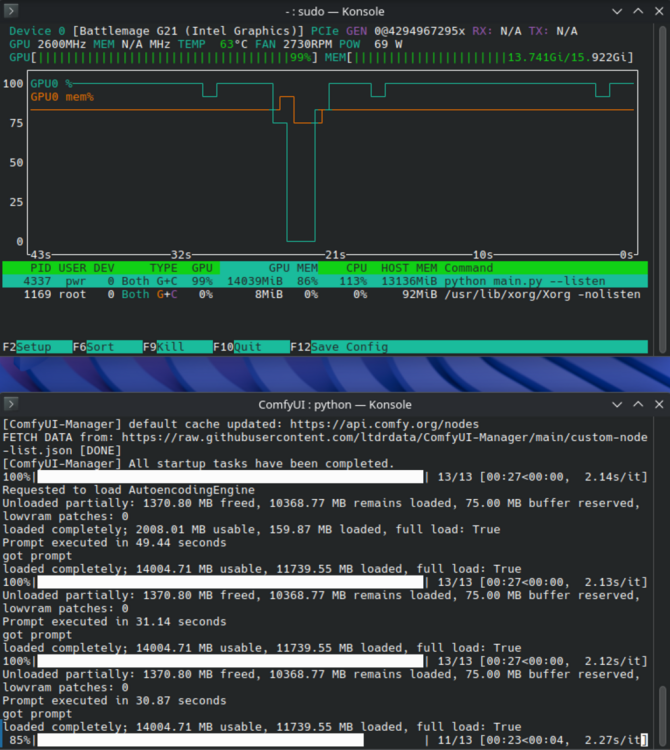Click ComfyUI : python — Konsole title
This screenshot has width=670, height=750.
pyautogui.click(x=335, y=405)
